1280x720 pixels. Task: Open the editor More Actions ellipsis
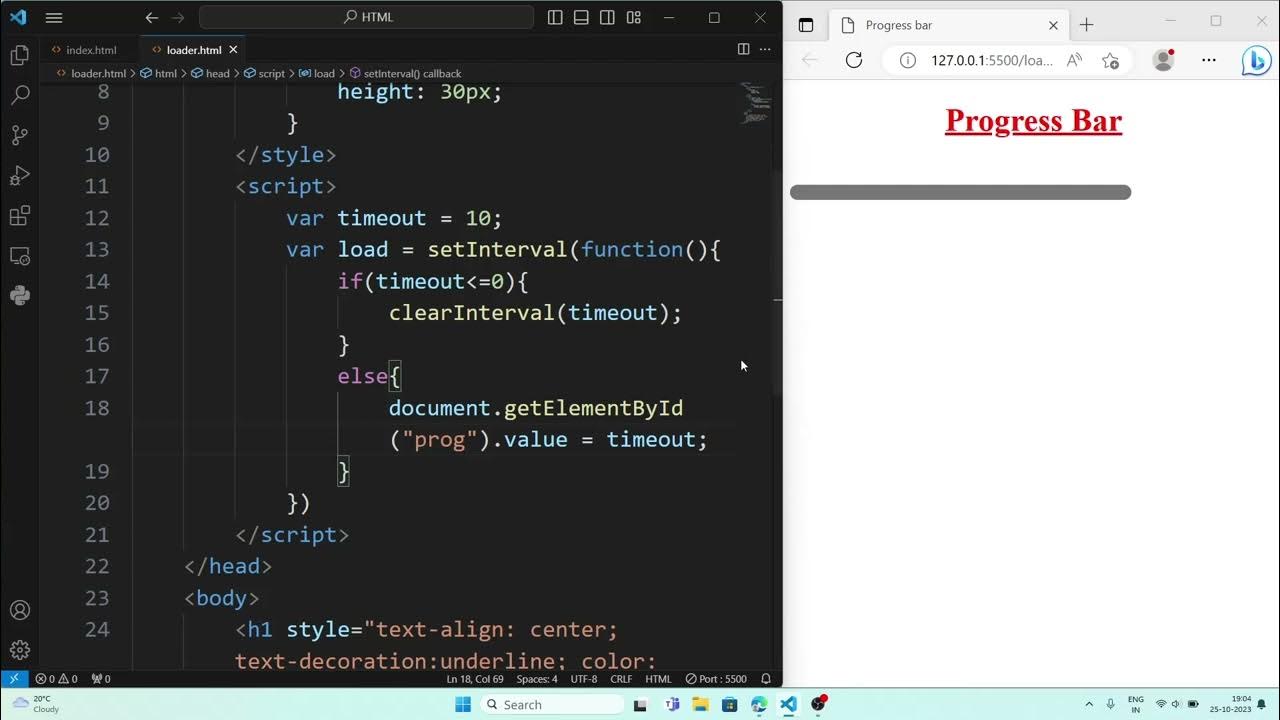765,49
